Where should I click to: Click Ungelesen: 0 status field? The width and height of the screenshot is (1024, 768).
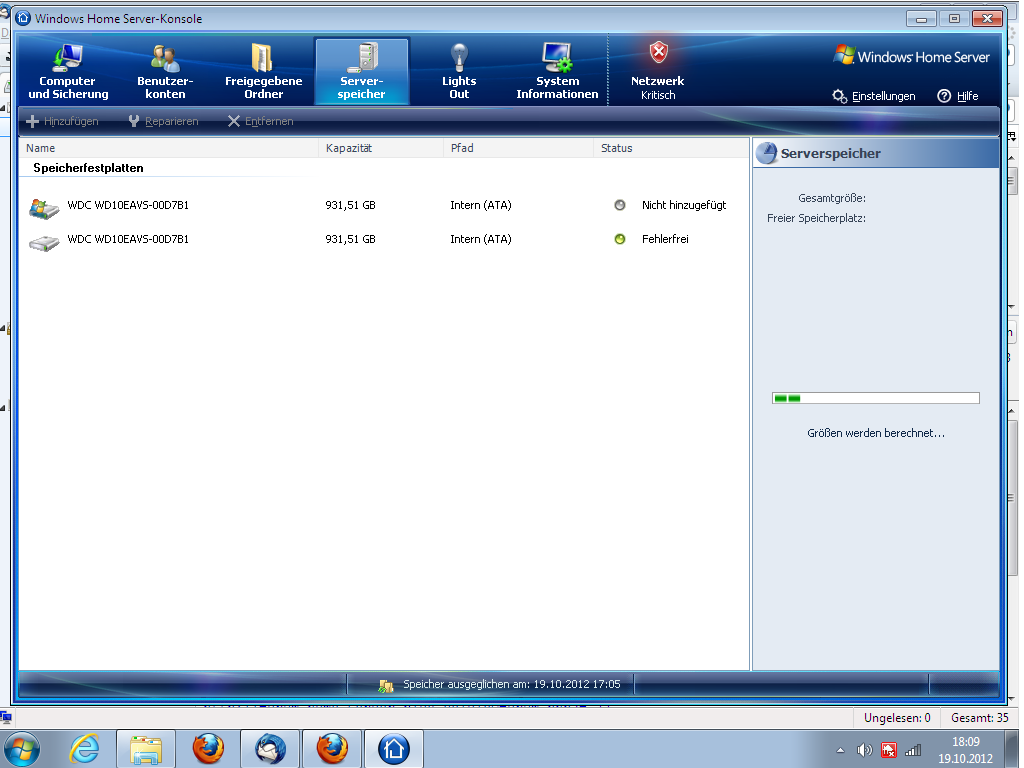pyautogui.click(x=897, y=718)
